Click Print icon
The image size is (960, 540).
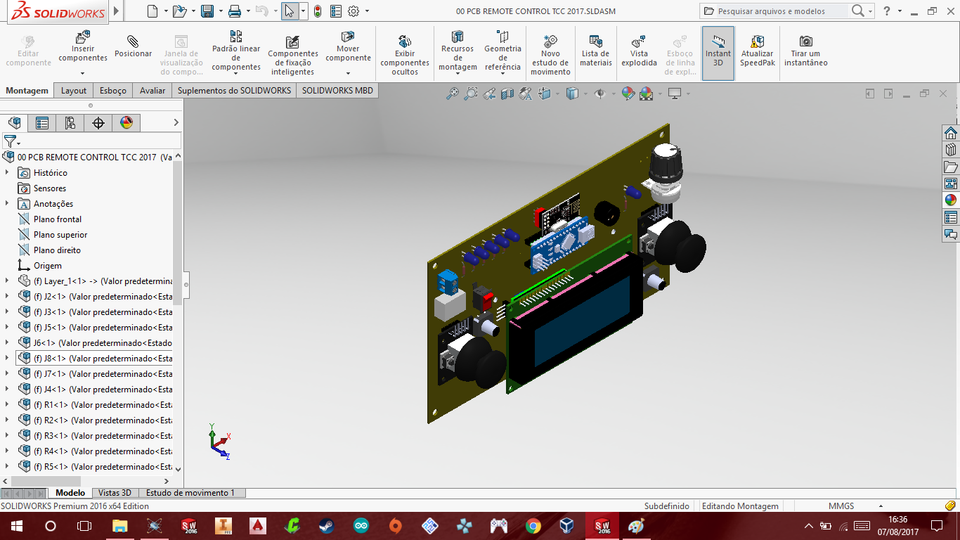[234, 11]
